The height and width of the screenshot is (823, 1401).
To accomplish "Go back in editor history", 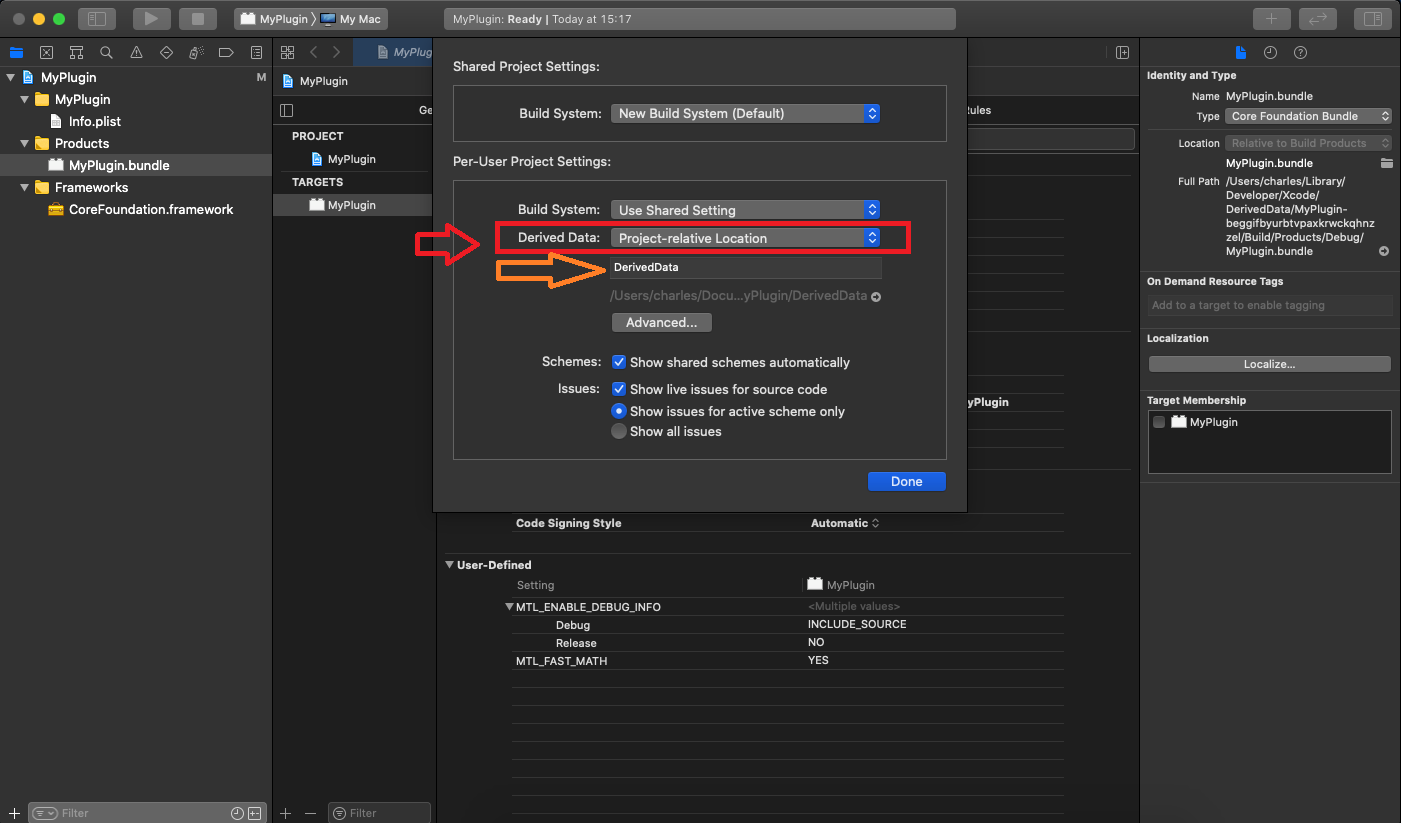I will pyautogui.click(x=313, y=52).
